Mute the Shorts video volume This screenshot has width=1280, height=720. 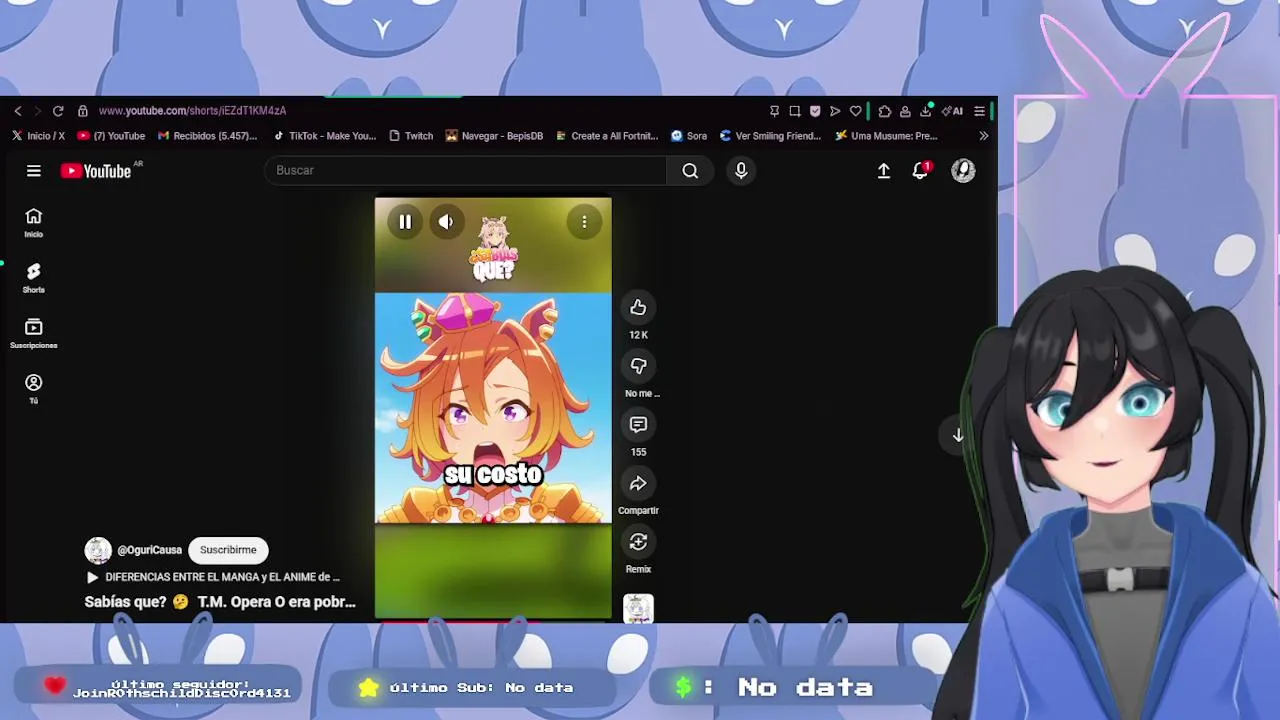point(446,222)
